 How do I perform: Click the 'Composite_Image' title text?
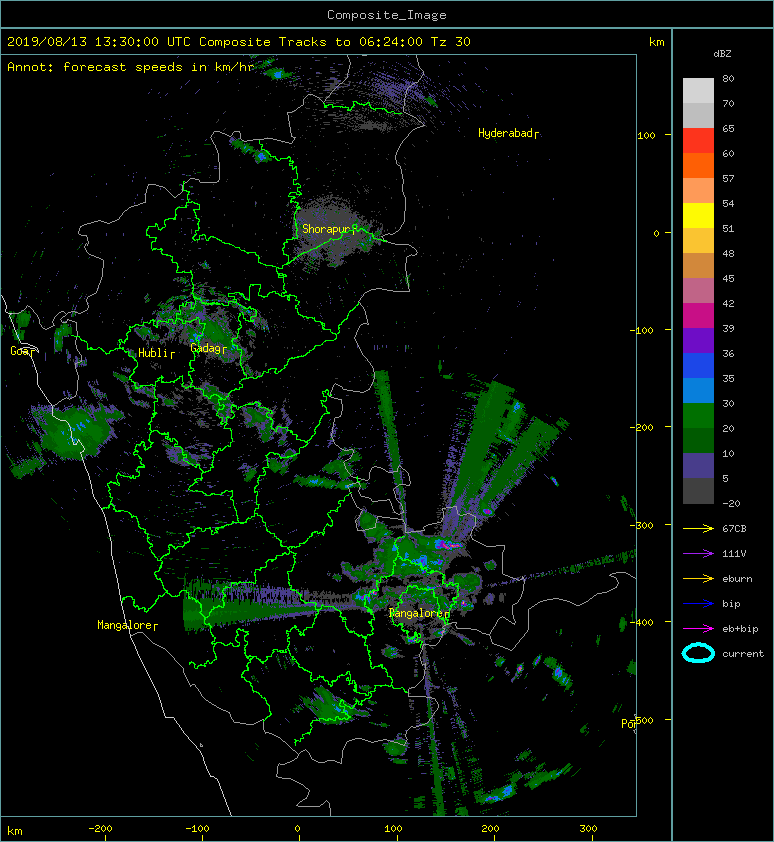(387, 15)
